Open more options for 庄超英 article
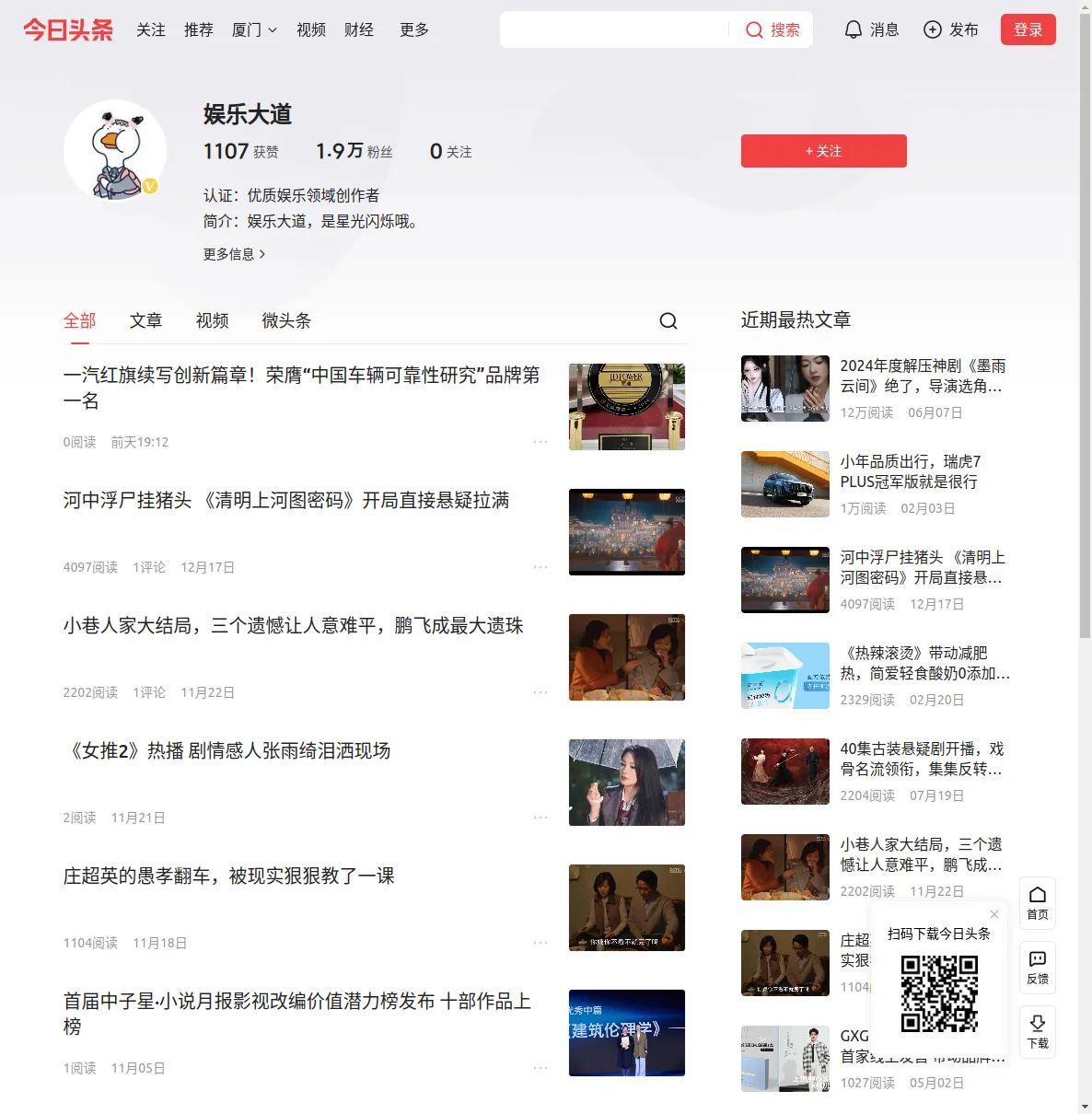This screenshot has height=1114, width=1092. click(x=540, y=943)
